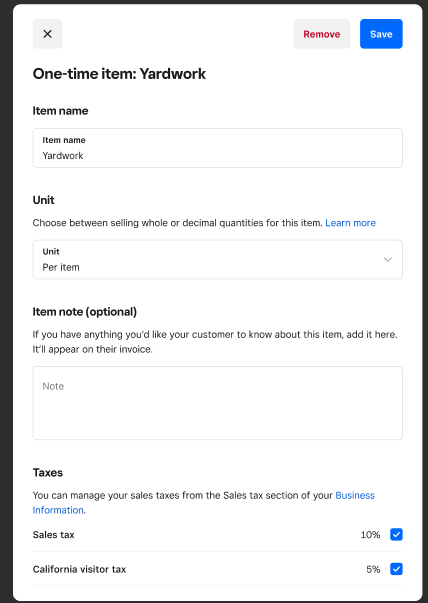Image resolution: width=428 pixels, height=603 pixels.
Task: Click the word Information in the link
Action: 59,510
